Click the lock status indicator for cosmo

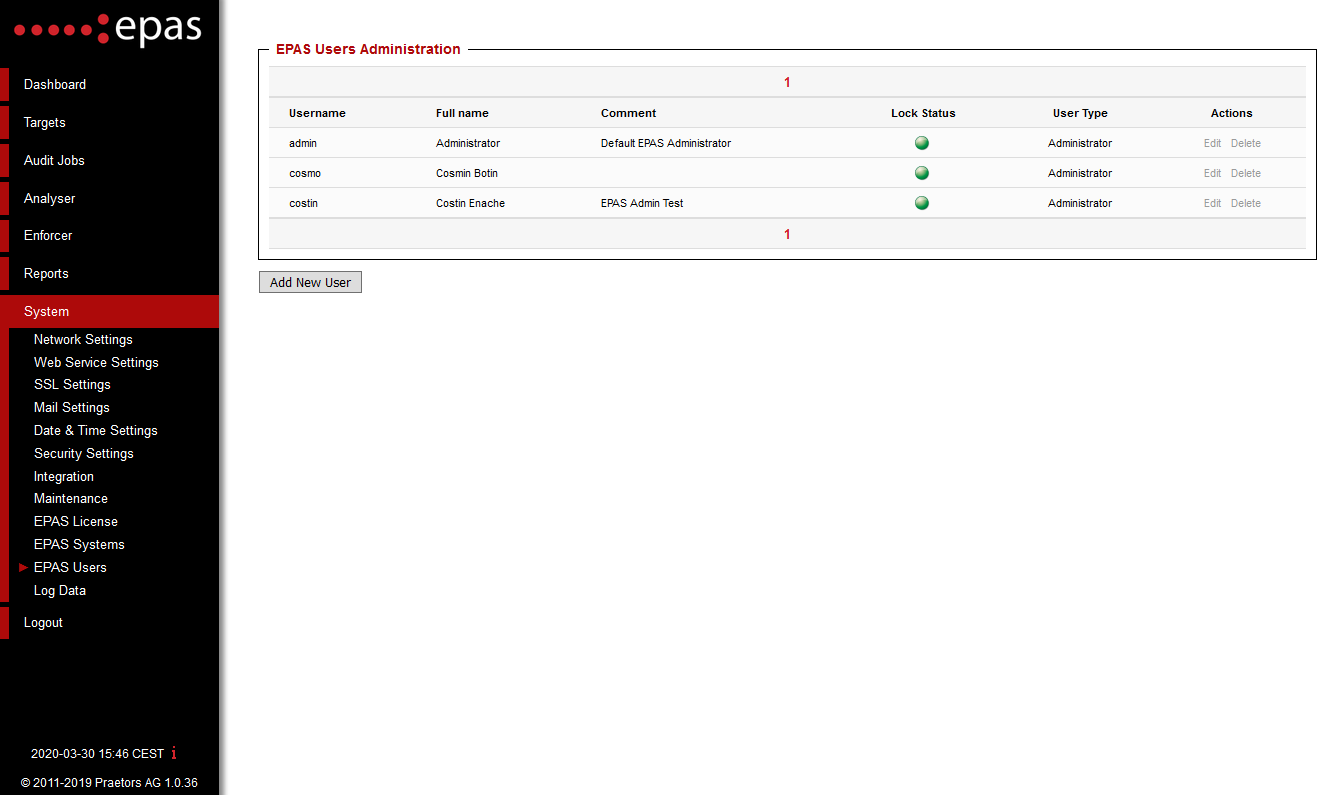pos(921,173)
